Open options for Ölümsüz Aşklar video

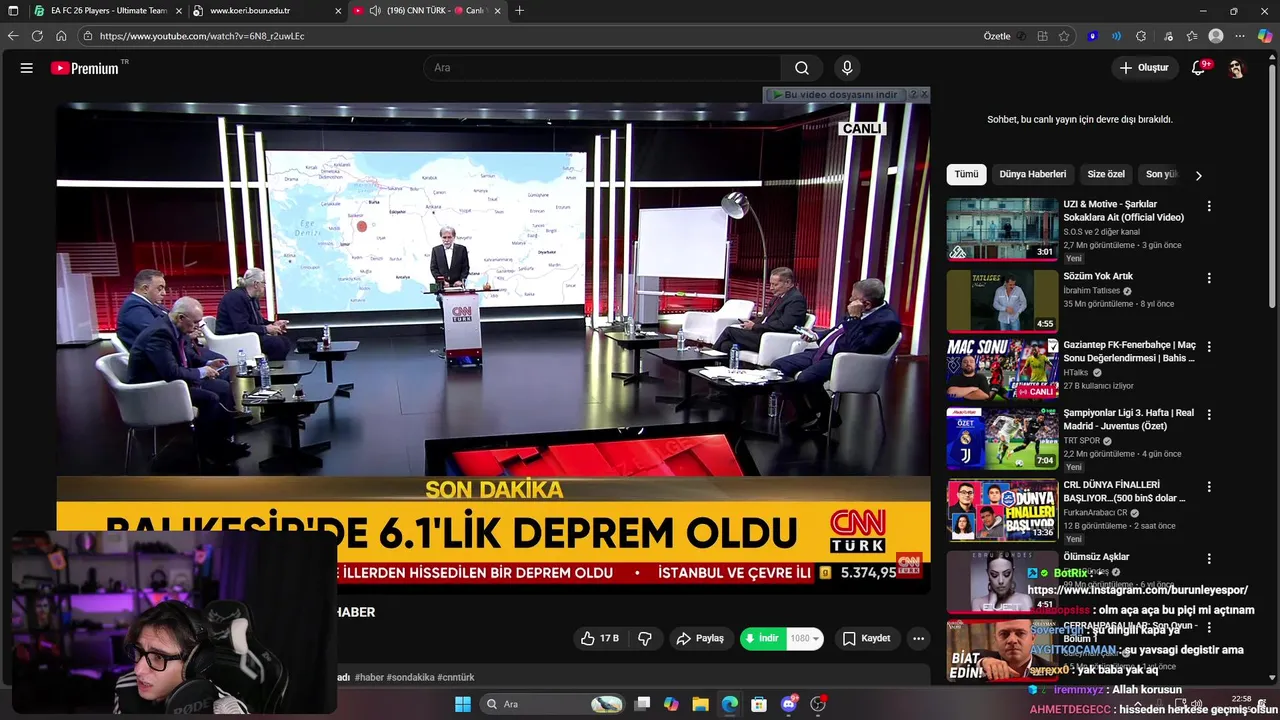pos(1209,558)
